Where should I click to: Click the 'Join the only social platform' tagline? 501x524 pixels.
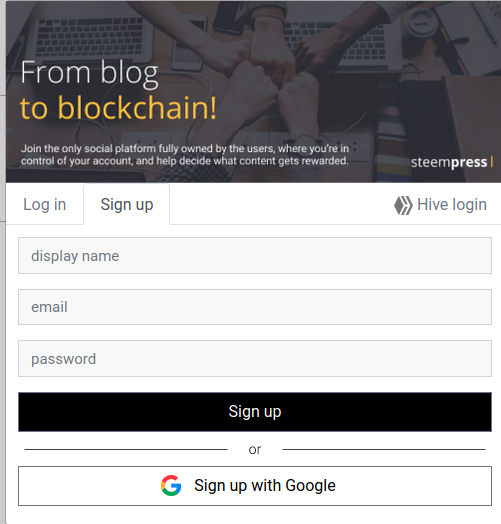(185, 155)
